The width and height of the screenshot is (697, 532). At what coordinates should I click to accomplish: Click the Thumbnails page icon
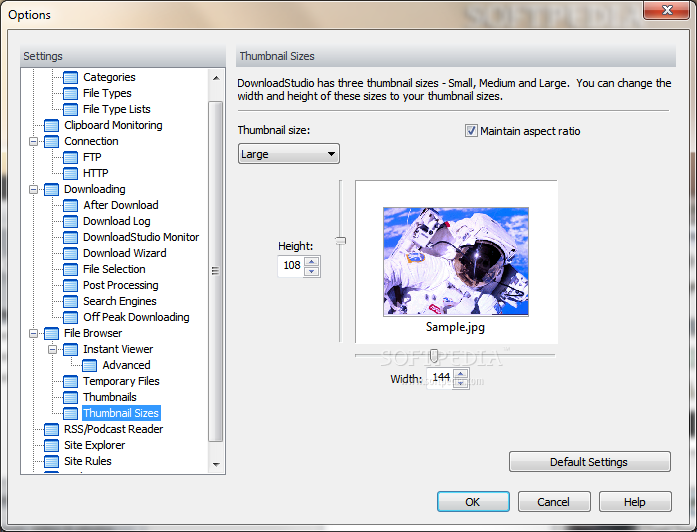[70, 397]
